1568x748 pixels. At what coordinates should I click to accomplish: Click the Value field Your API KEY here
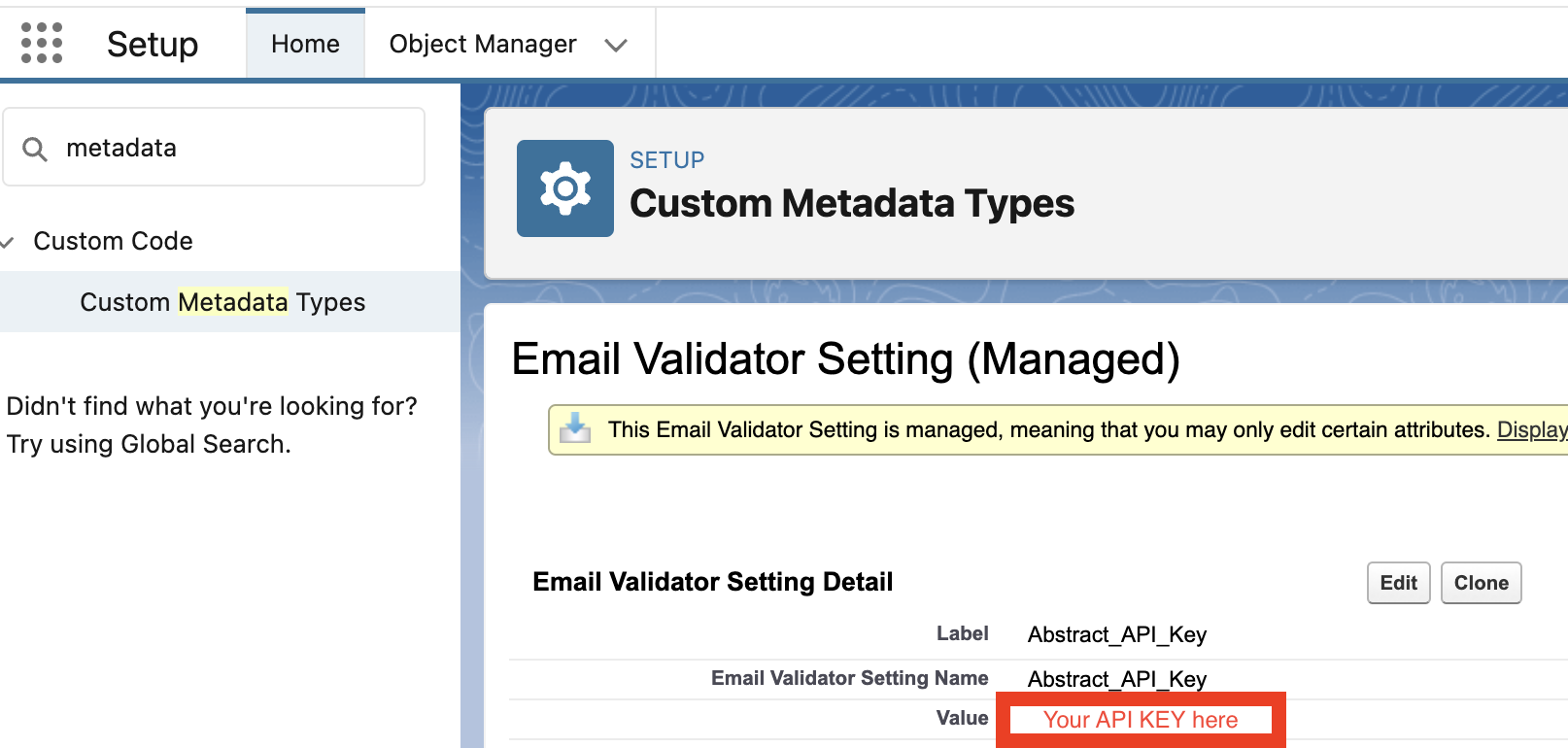tap(1141, 720)
